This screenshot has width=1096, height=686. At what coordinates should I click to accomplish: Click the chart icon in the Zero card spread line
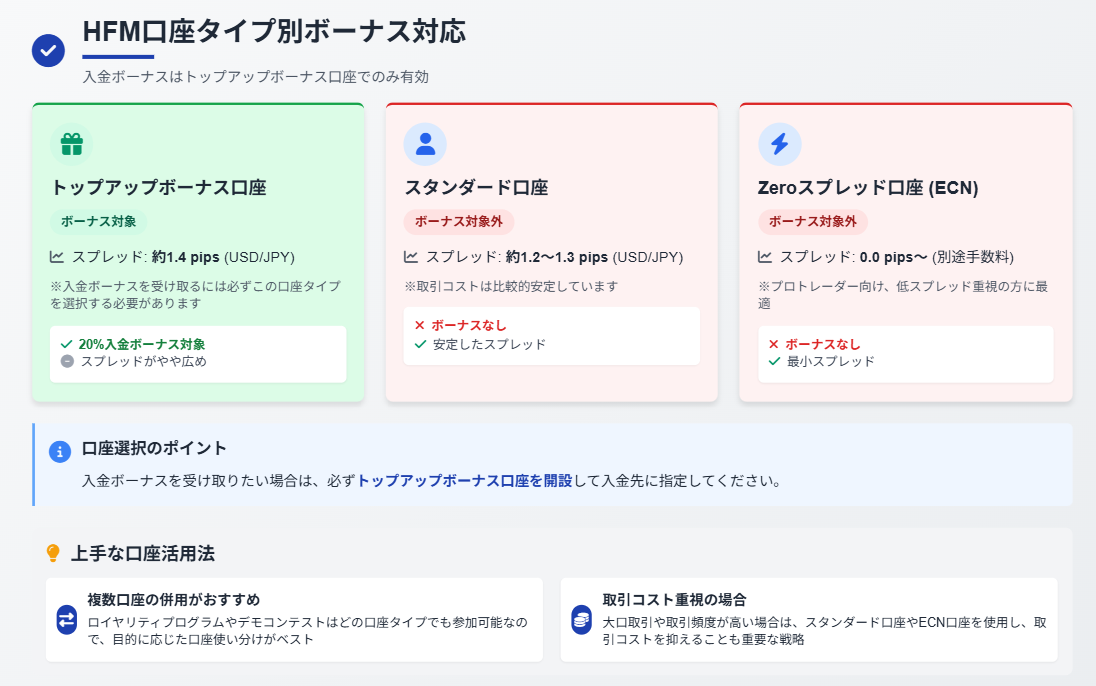point(765,257)
